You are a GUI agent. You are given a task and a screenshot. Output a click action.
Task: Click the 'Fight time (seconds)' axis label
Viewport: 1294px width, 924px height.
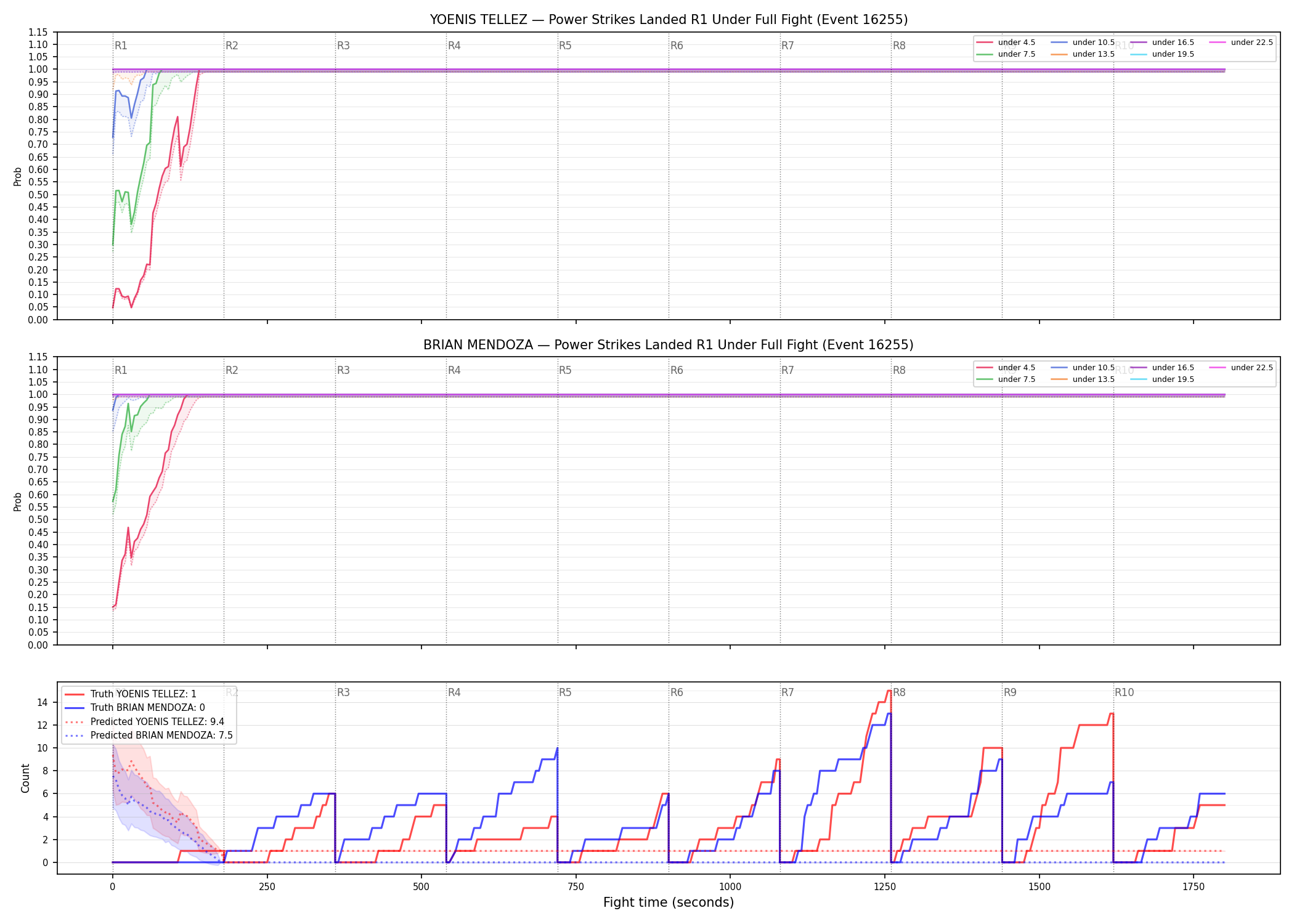pyautogui.click(x=669, y=902)
